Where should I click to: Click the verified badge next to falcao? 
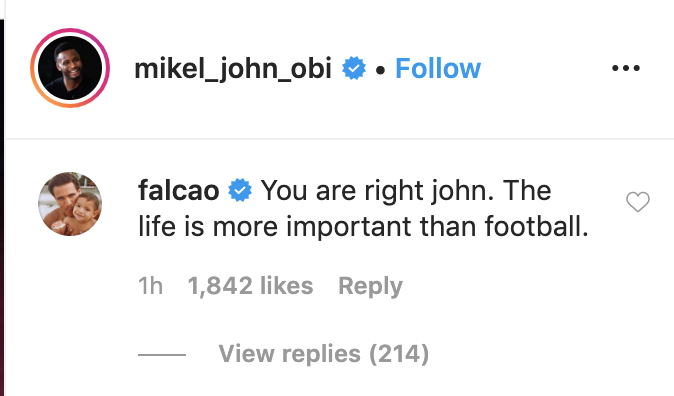click(x=240, y=190)
